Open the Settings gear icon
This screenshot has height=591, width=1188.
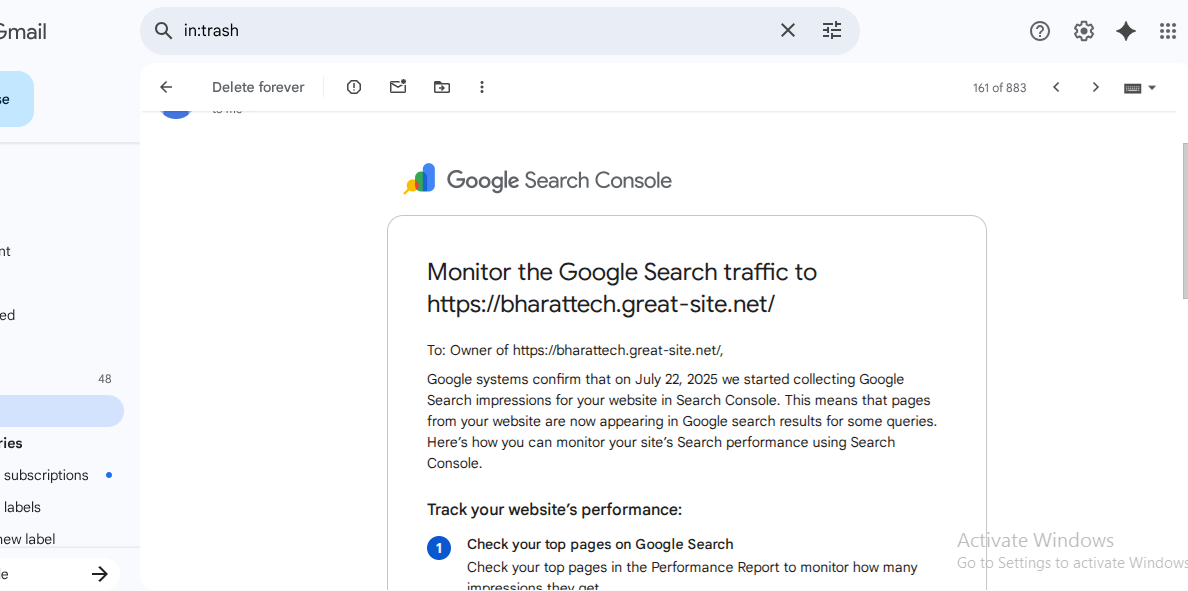1084,31
